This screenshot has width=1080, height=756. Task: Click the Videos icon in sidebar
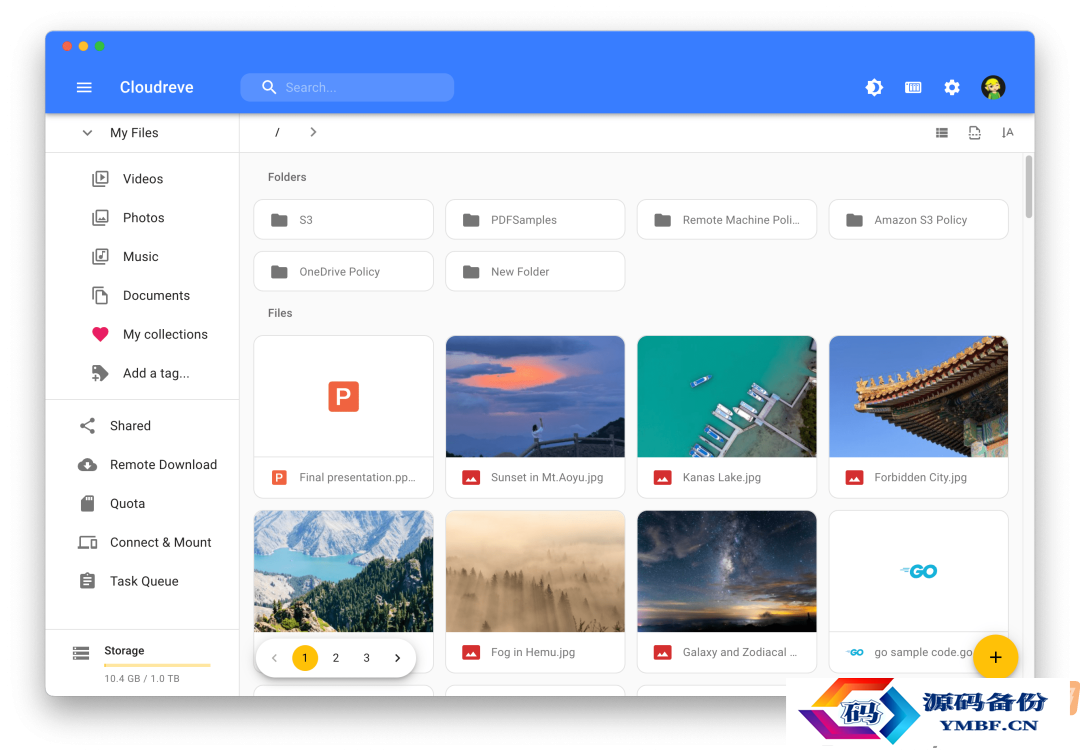(x=101, y=179)
